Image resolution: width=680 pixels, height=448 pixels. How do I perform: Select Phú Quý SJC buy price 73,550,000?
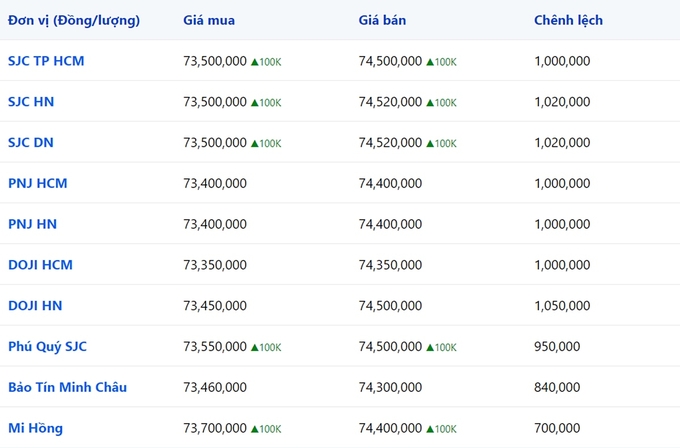[x=215, y=347]
